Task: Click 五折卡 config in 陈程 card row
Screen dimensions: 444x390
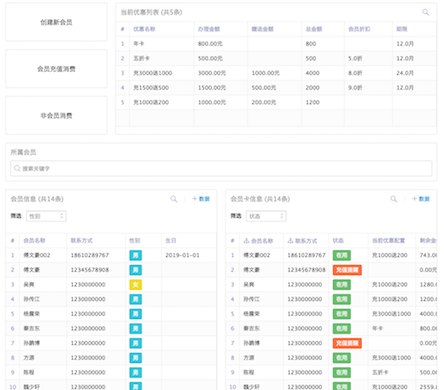Action: (x=380, y=373)
